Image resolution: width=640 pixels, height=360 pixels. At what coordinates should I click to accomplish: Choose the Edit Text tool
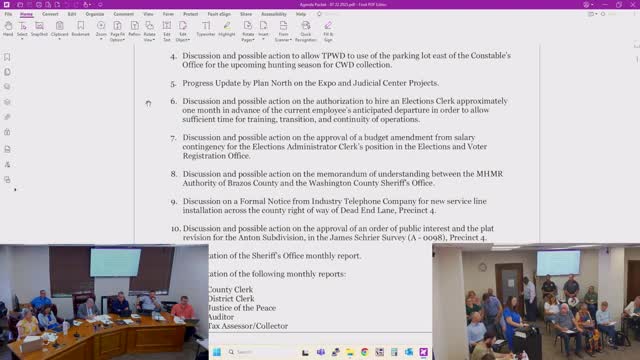[x=167, y=31]
